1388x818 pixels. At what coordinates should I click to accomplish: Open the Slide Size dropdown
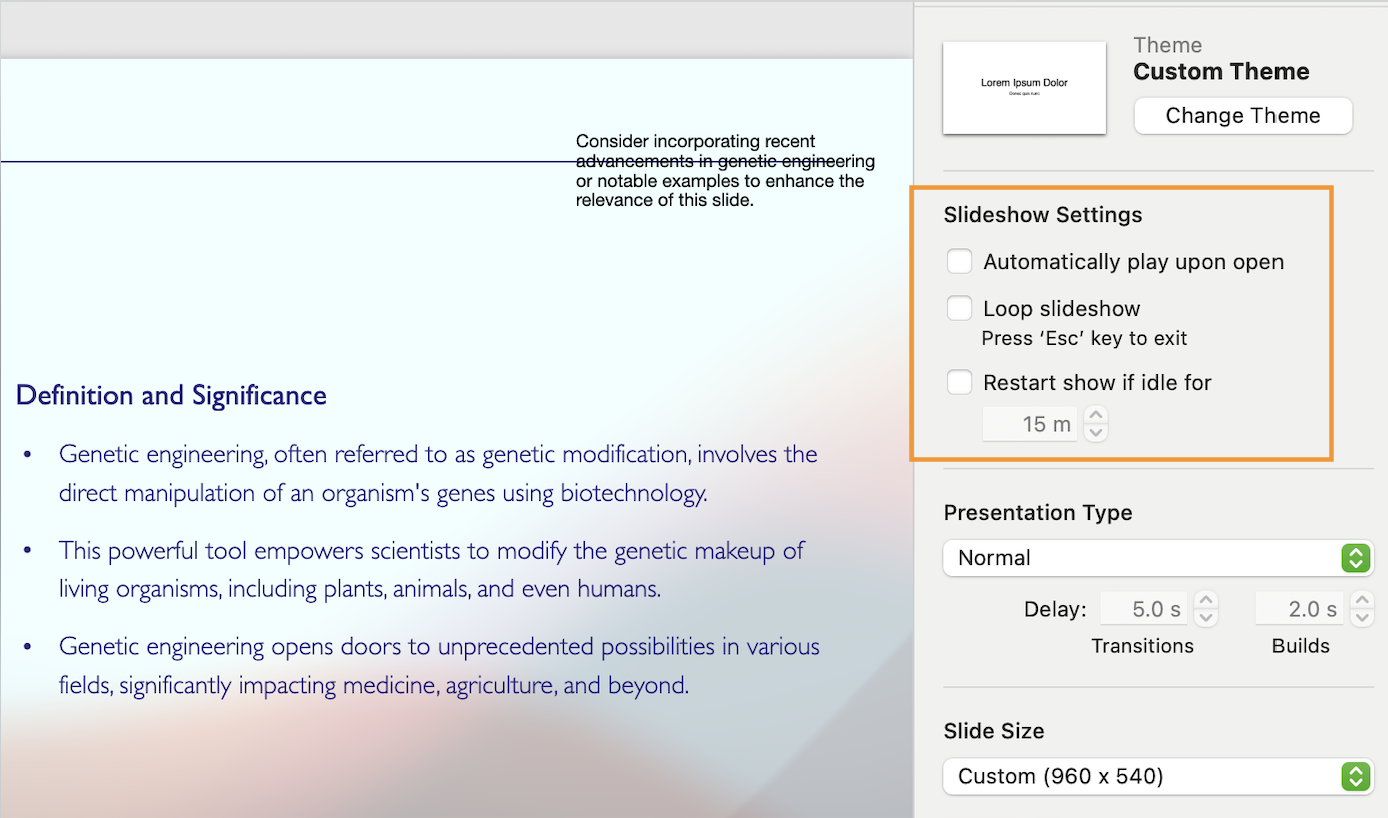1157,776
